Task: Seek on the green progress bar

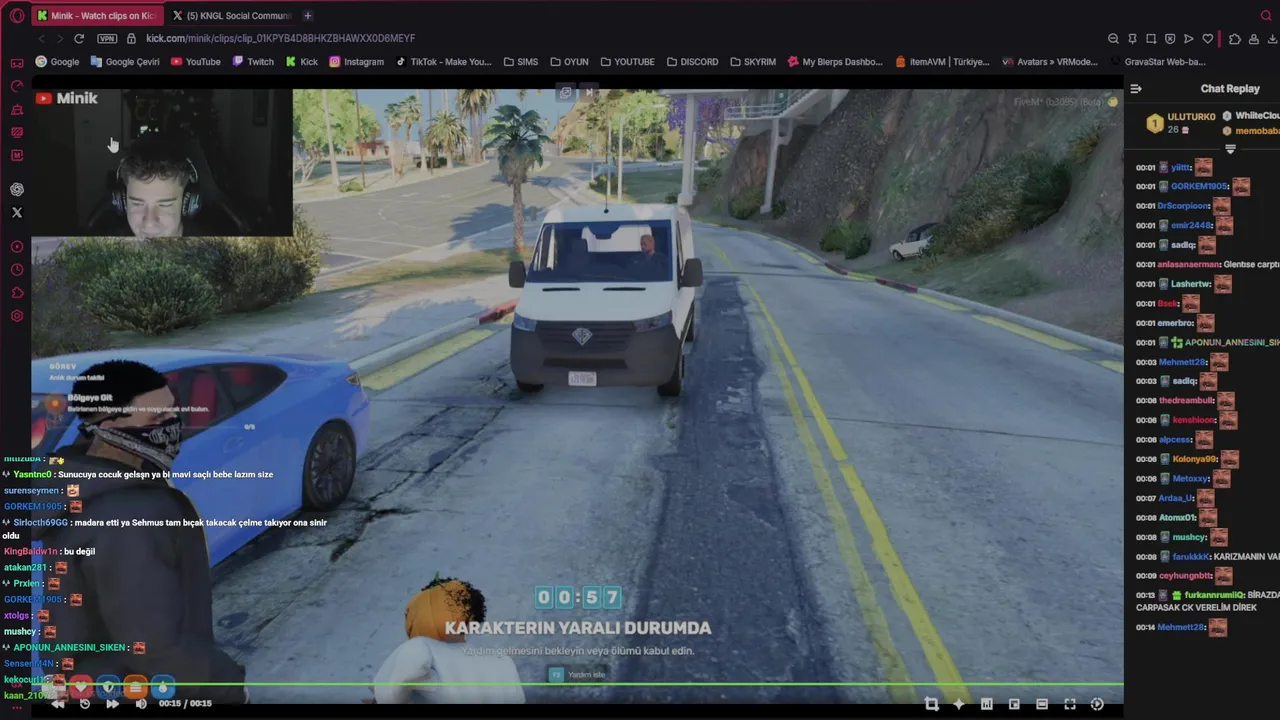Action: coord(577,685)
